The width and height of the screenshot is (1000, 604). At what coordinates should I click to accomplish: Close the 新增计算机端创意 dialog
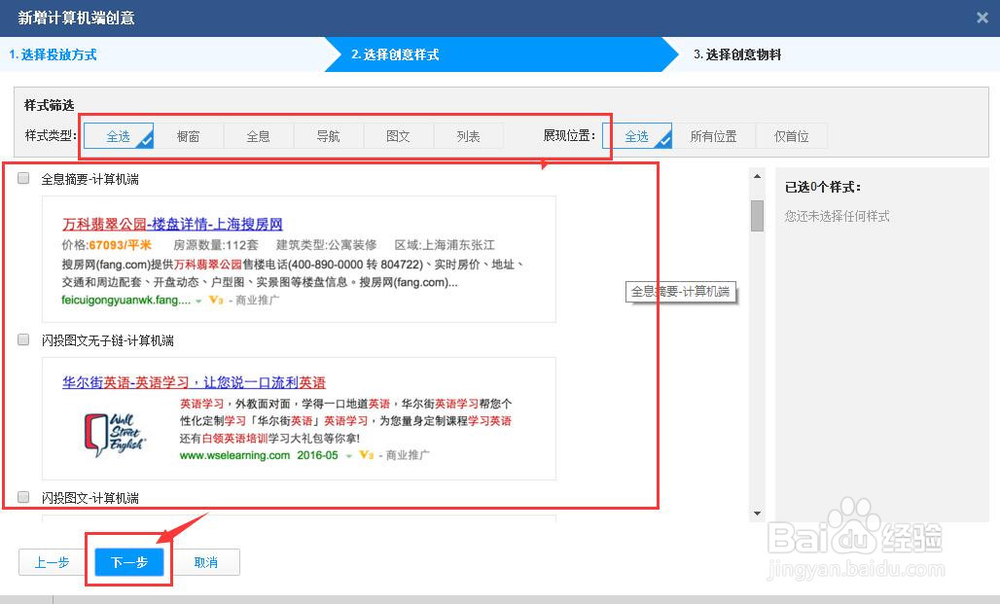[x=984, y=17]
